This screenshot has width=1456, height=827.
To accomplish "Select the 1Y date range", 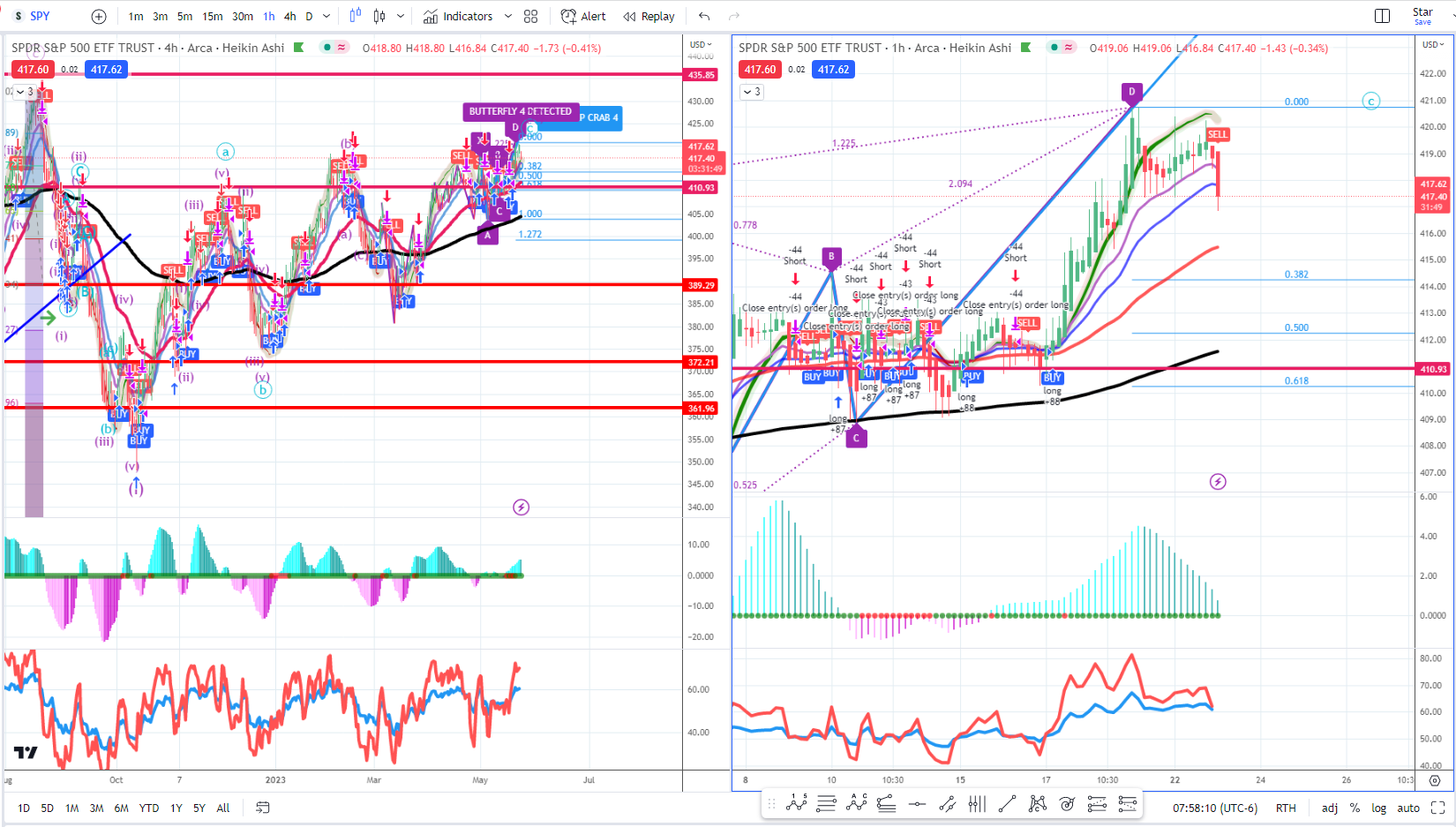I will tap(176, 808).
